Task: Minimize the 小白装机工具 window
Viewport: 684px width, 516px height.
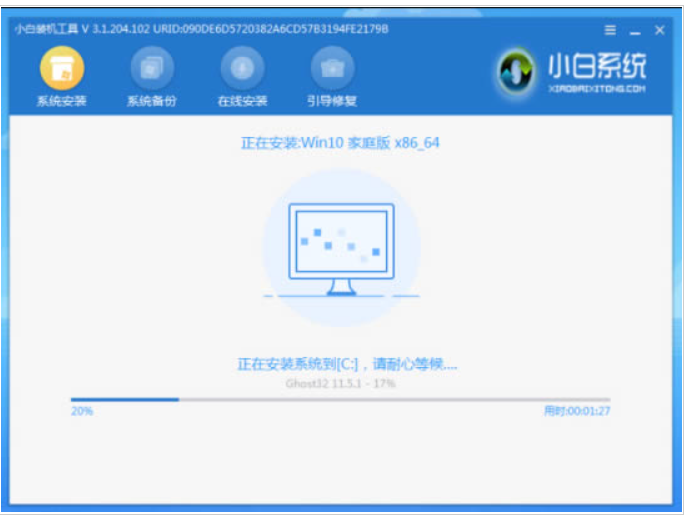Action: (x=635, y=31)
